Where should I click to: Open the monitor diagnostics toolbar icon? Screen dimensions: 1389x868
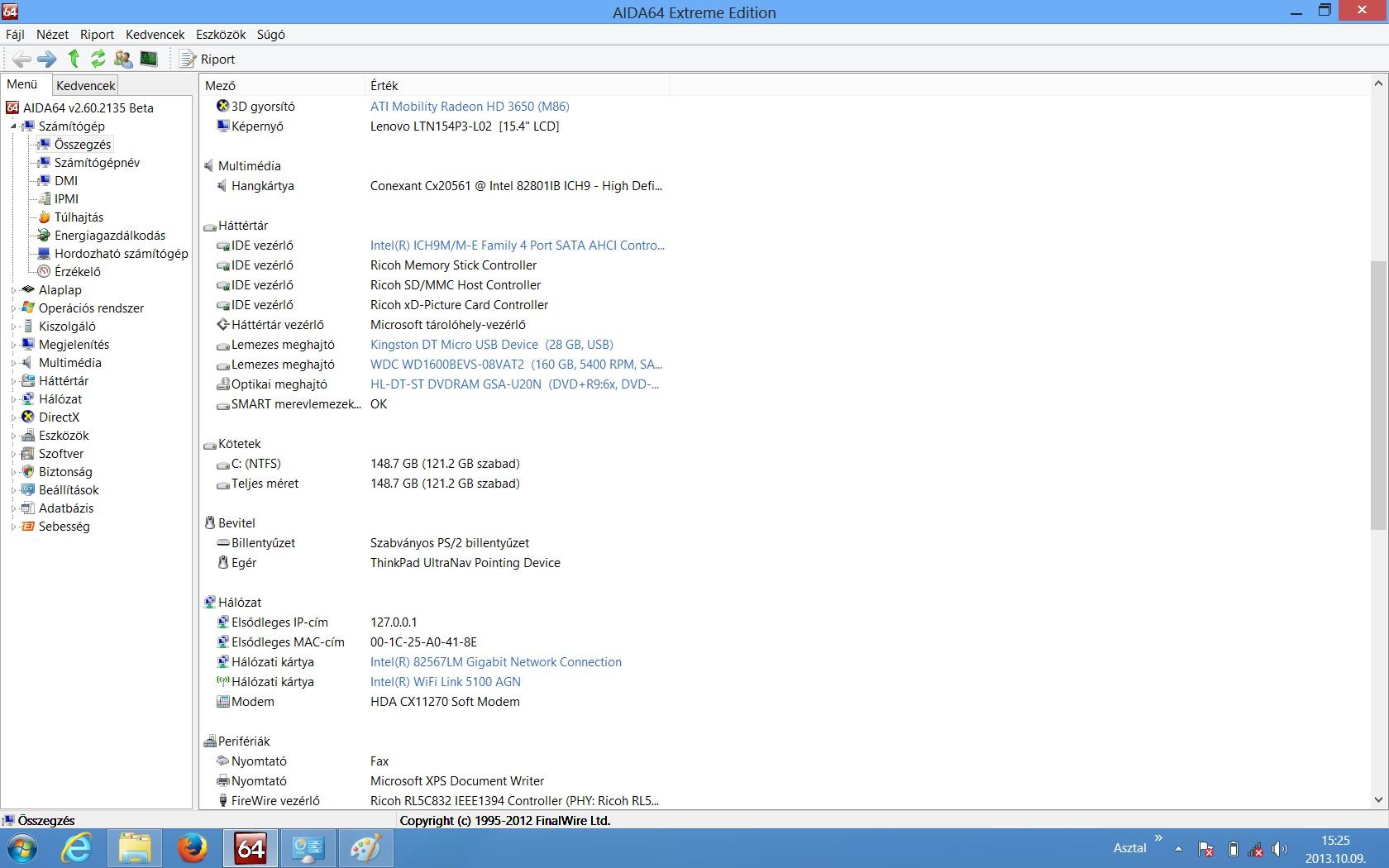[149, 59]
